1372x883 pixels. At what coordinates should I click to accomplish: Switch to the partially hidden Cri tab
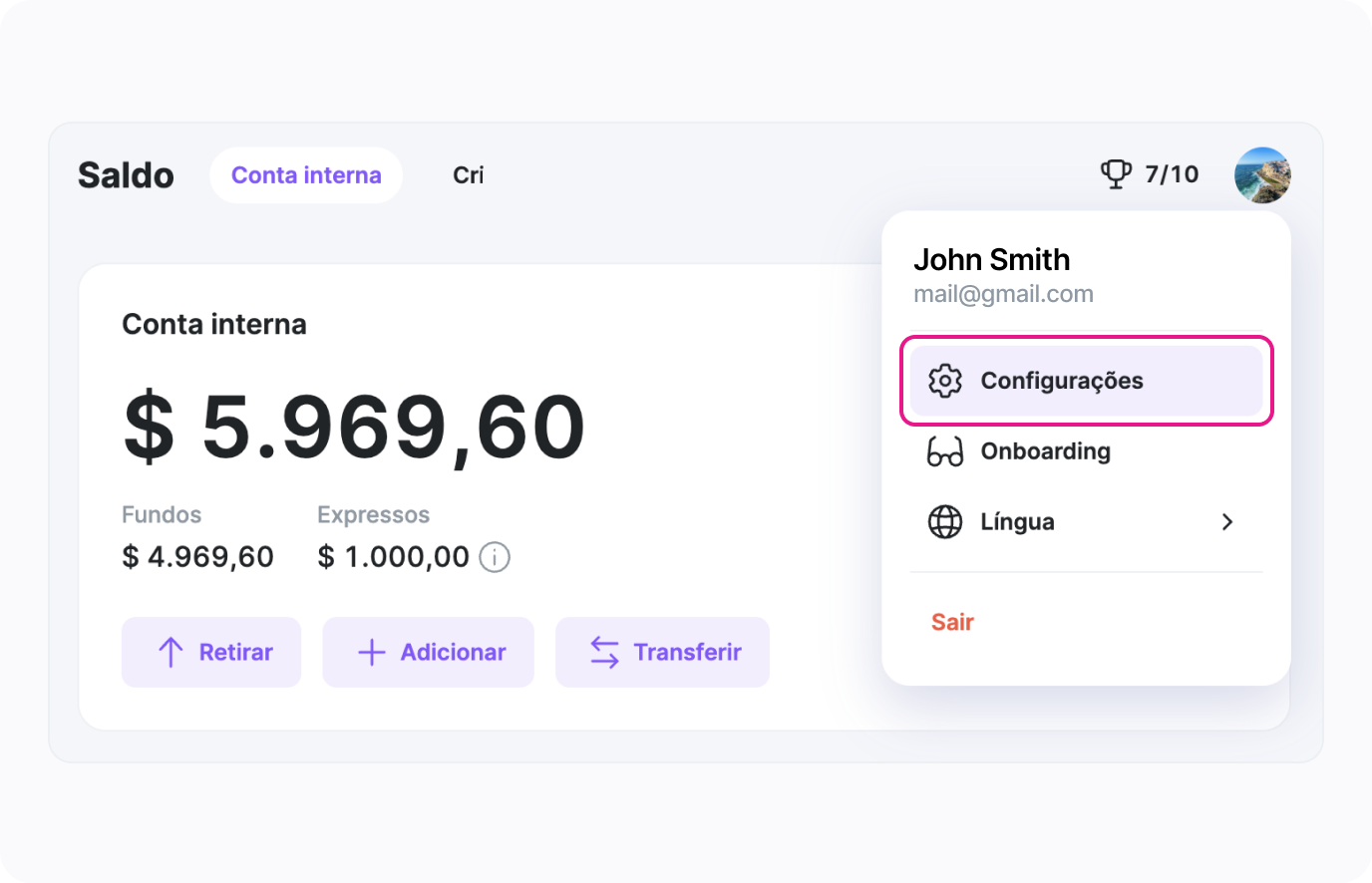[468, 175]
